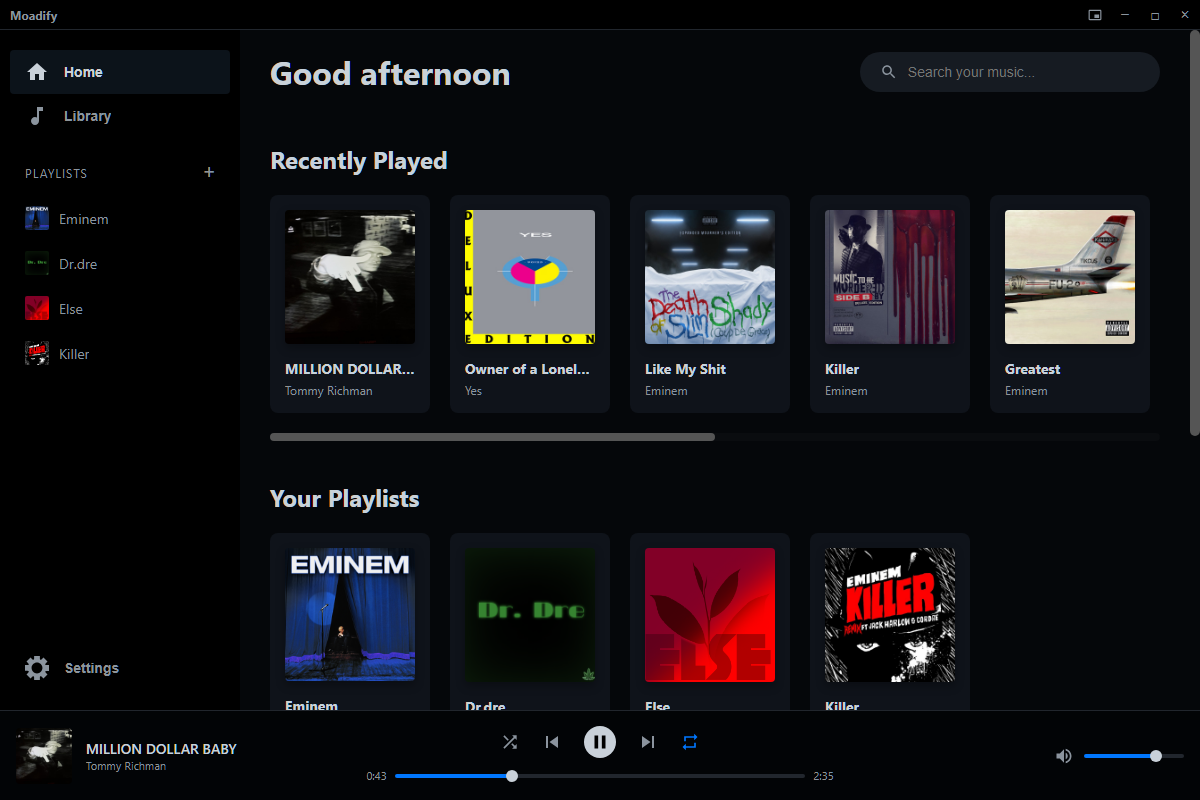The height and width of the screenshot is (800, 1200).
Task: Toggle mini player mode in title bar
Action: (1095, 15)
